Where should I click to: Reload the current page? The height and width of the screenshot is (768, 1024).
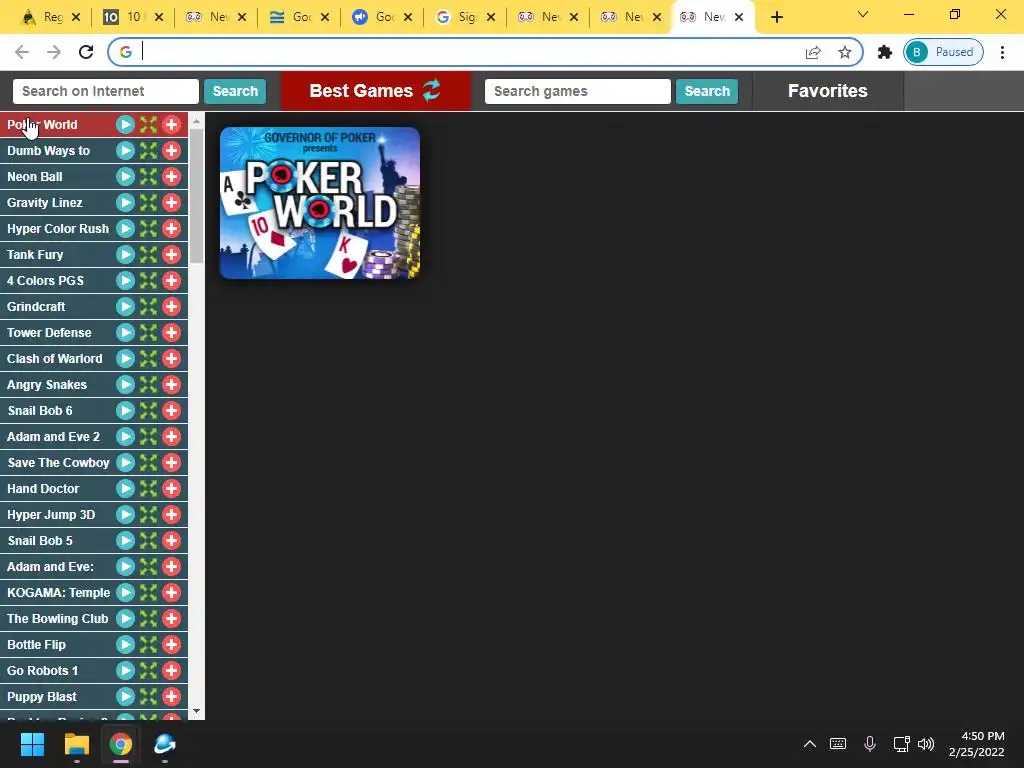86,52
